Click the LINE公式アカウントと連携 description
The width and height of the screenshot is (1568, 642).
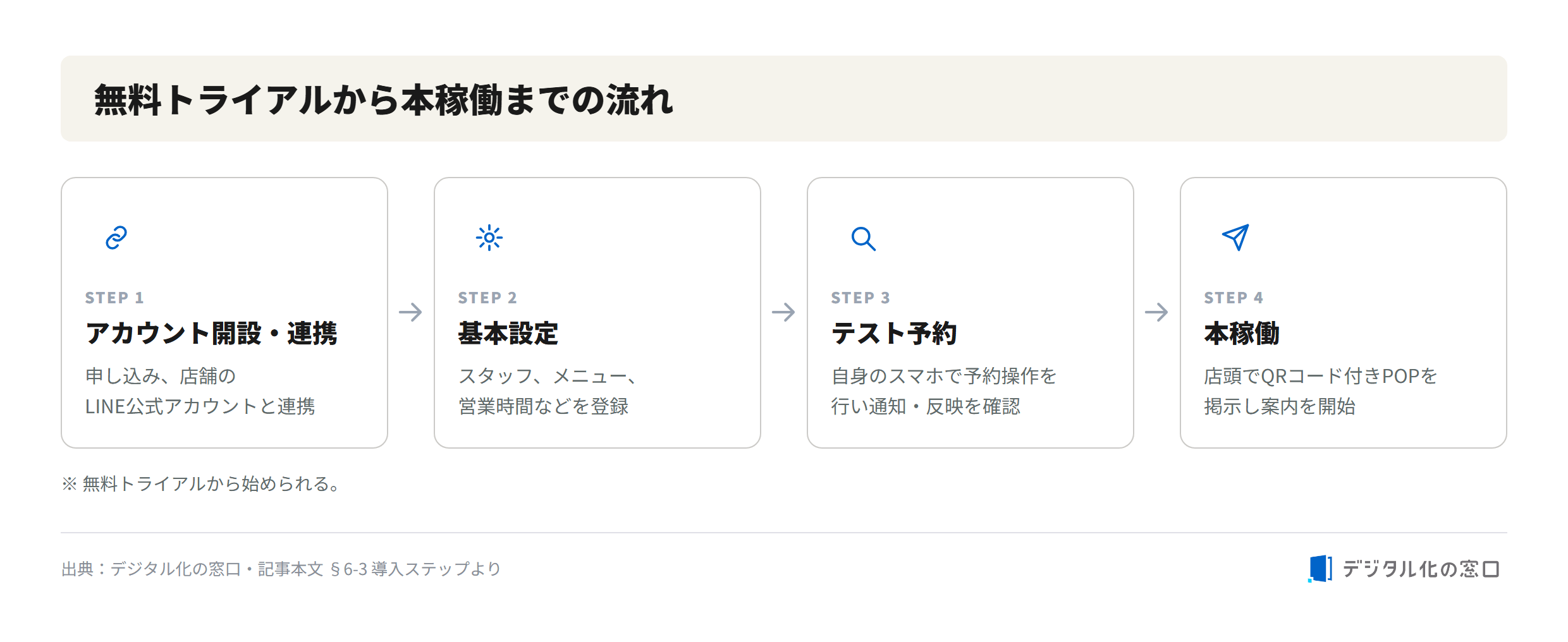click(x=200, y=406)
